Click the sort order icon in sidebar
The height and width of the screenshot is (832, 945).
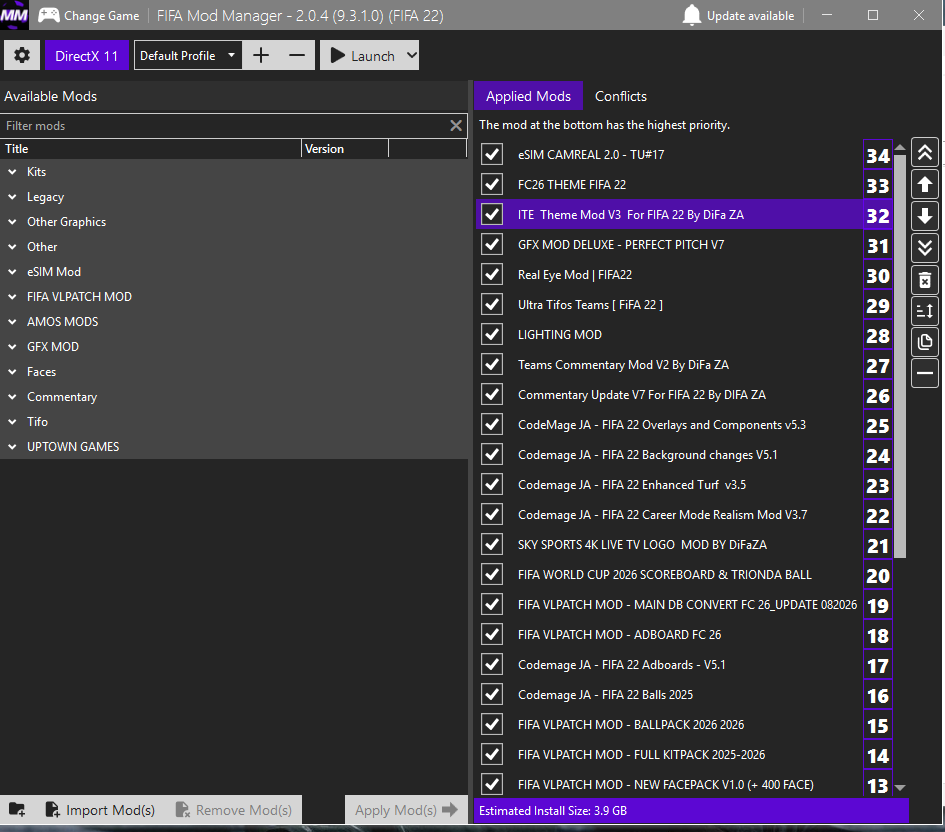click(x=925, y=311)
